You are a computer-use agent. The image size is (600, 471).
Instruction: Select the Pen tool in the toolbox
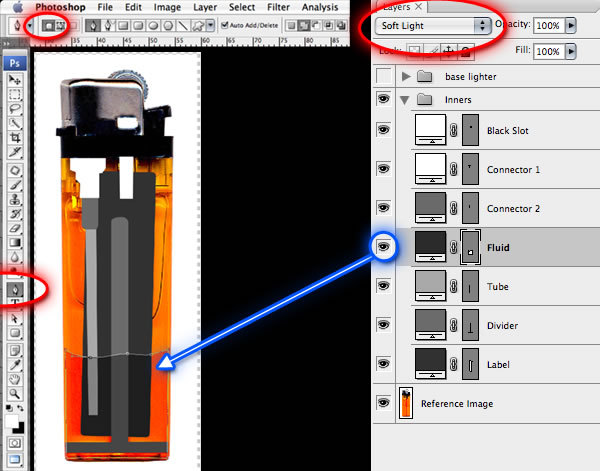pos(15,289)
